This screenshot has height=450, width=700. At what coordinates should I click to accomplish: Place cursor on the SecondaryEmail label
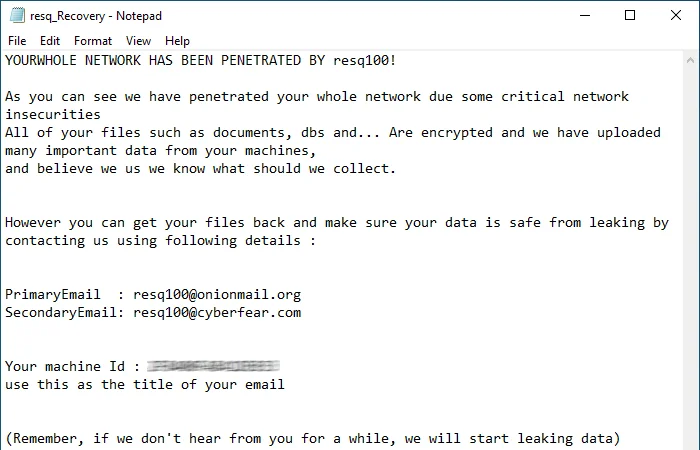(60, 313)
